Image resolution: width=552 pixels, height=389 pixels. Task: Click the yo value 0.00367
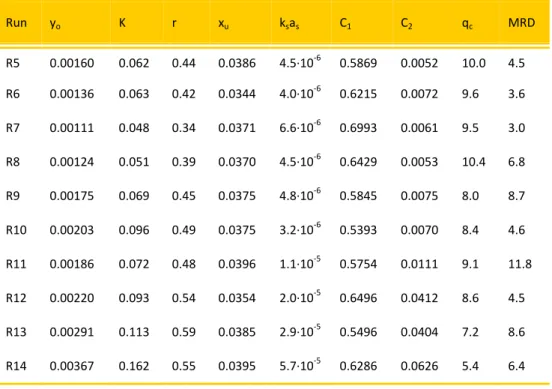click(x=72, y=366)
